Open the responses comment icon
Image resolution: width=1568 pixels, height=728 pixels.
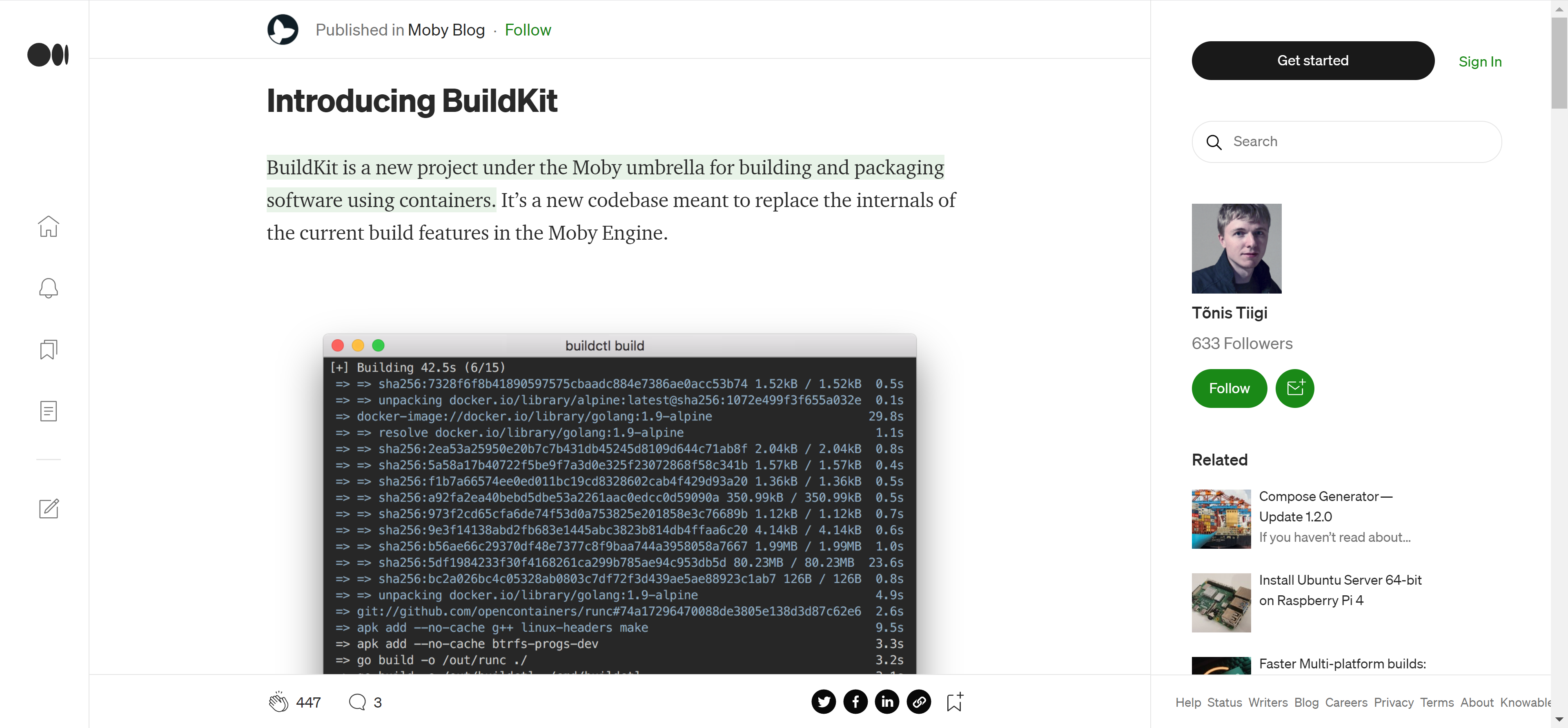click(x=357, y=702)
